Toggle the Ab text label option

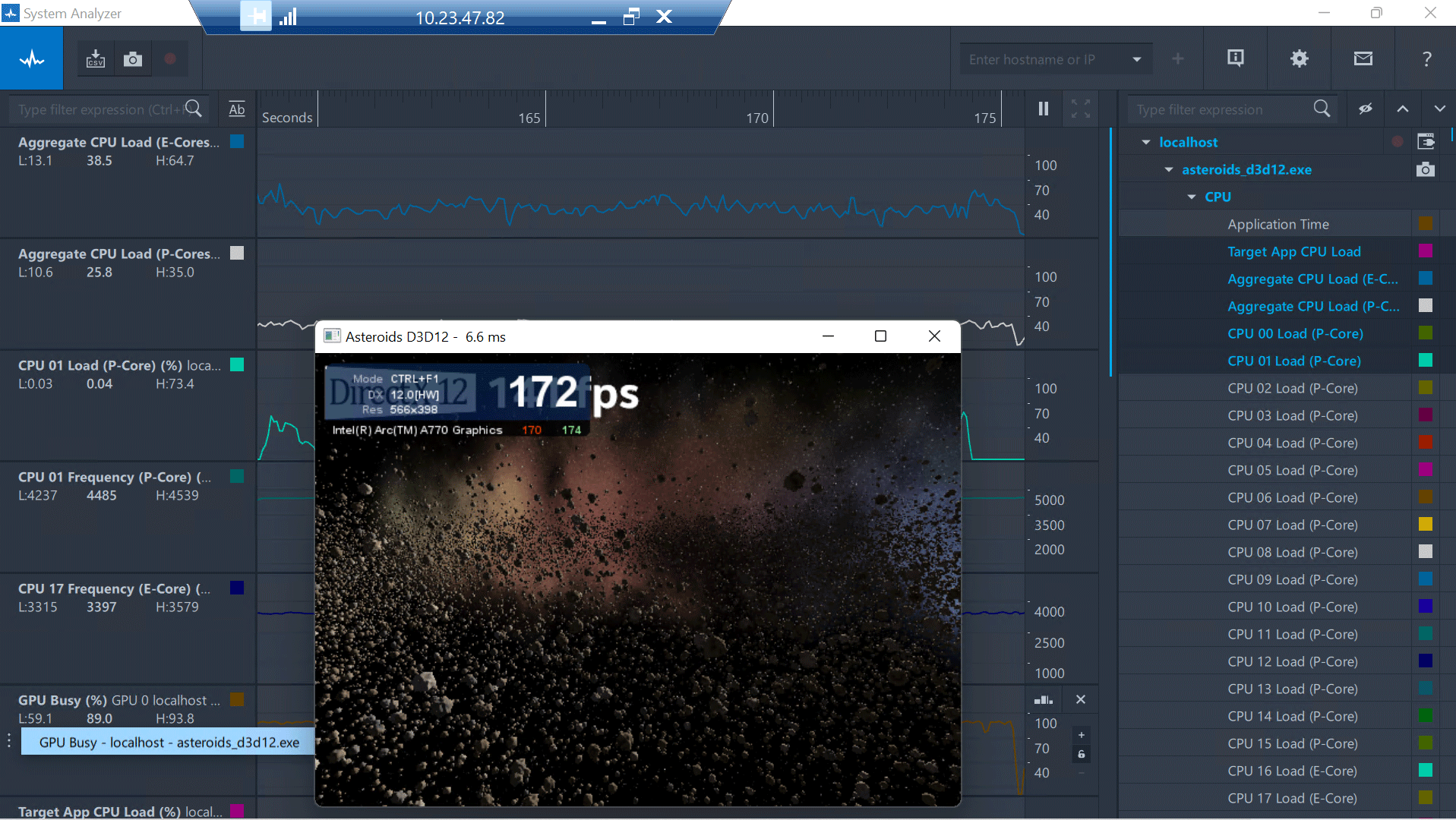(x=237, y=109)
